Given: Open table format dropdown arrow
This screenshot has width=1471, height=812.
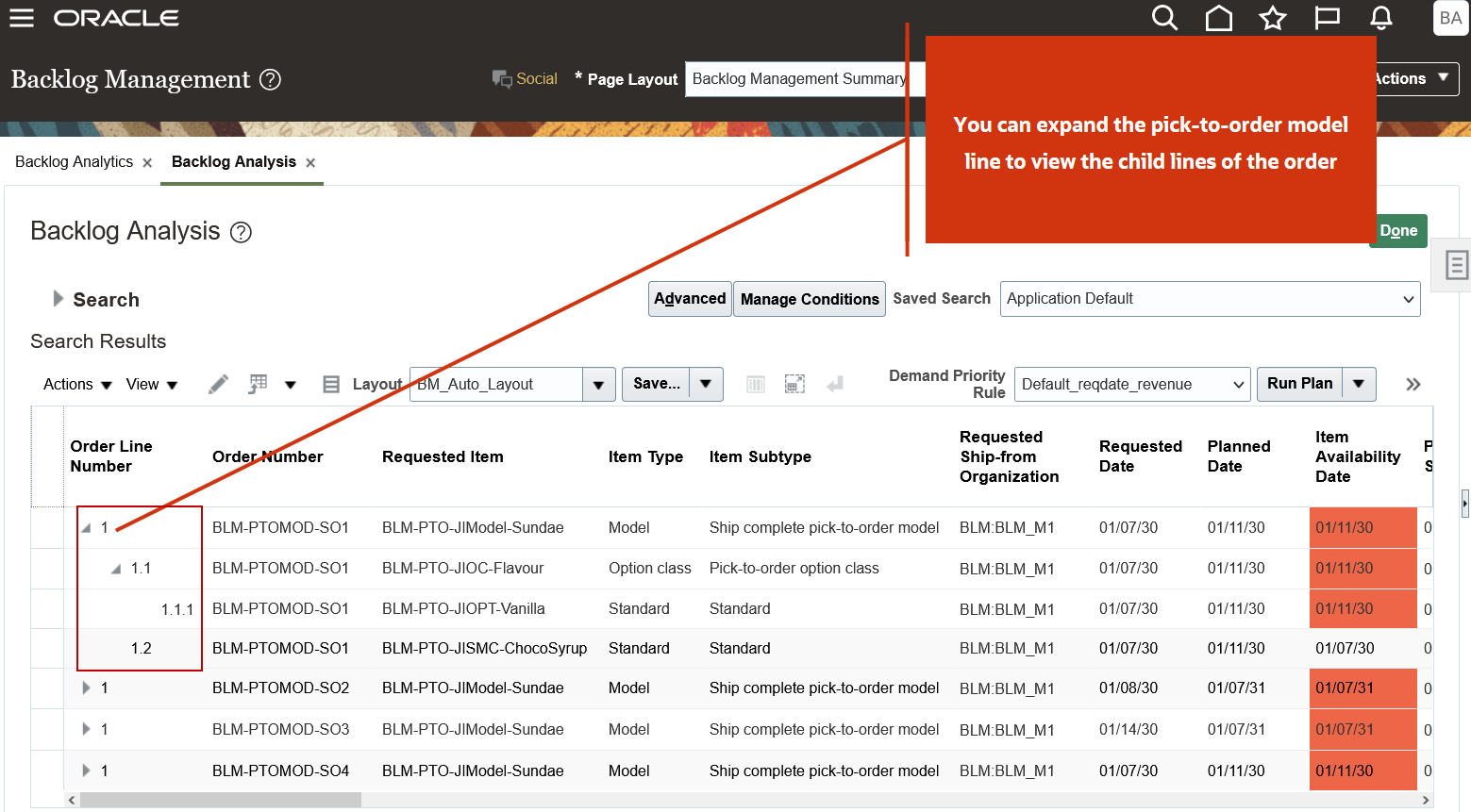Looking at the screenshot, I should coord(291,385).
